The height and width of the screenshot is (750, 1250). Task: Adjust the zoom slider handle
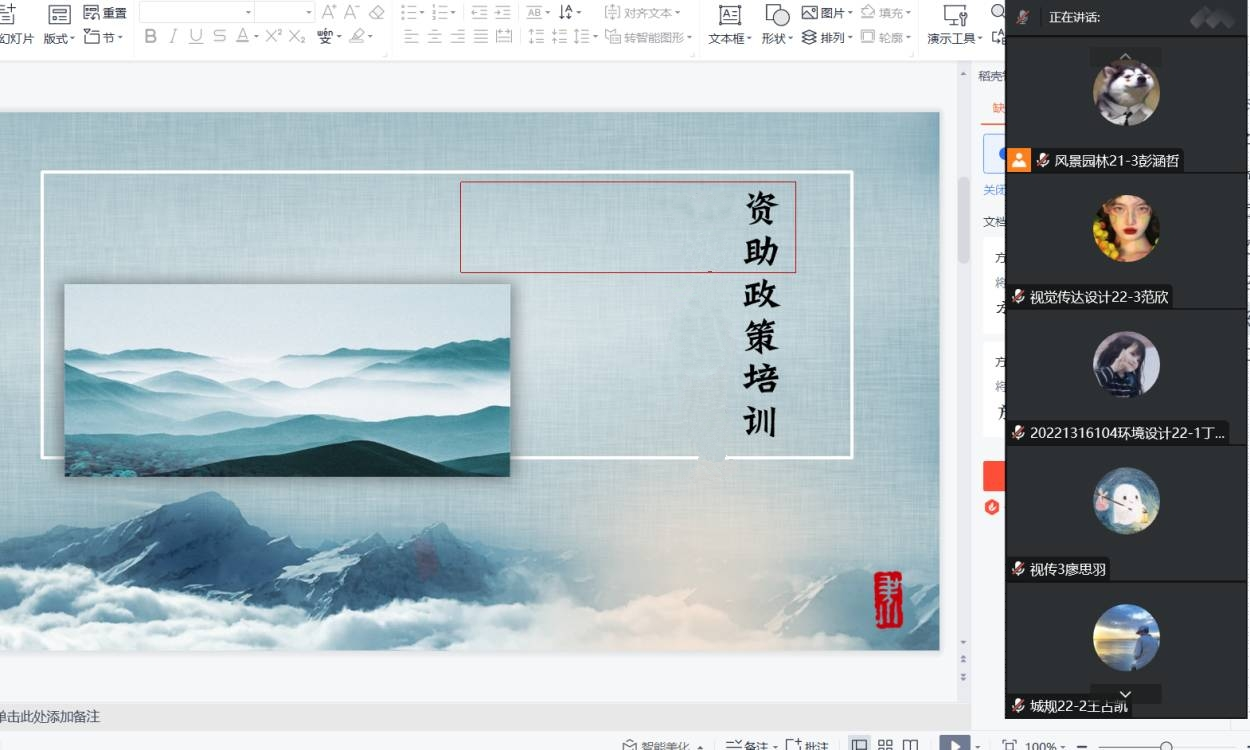1166,746
